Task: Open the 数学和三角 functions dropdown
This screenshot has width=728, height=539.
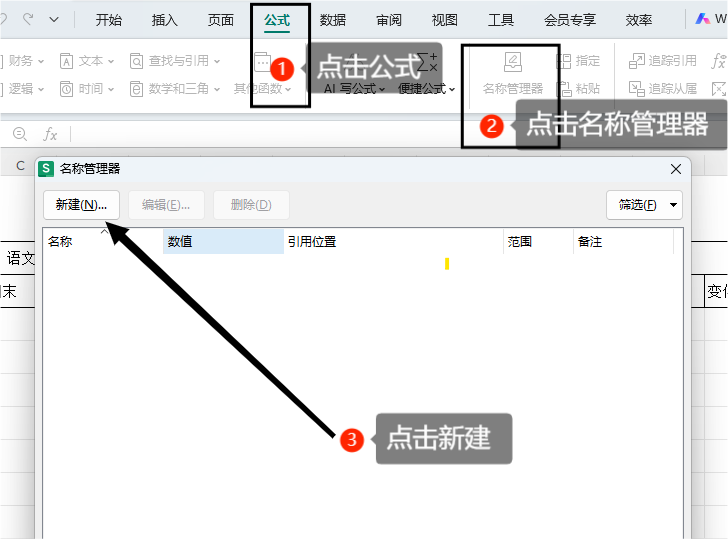Action: point(175,88)
